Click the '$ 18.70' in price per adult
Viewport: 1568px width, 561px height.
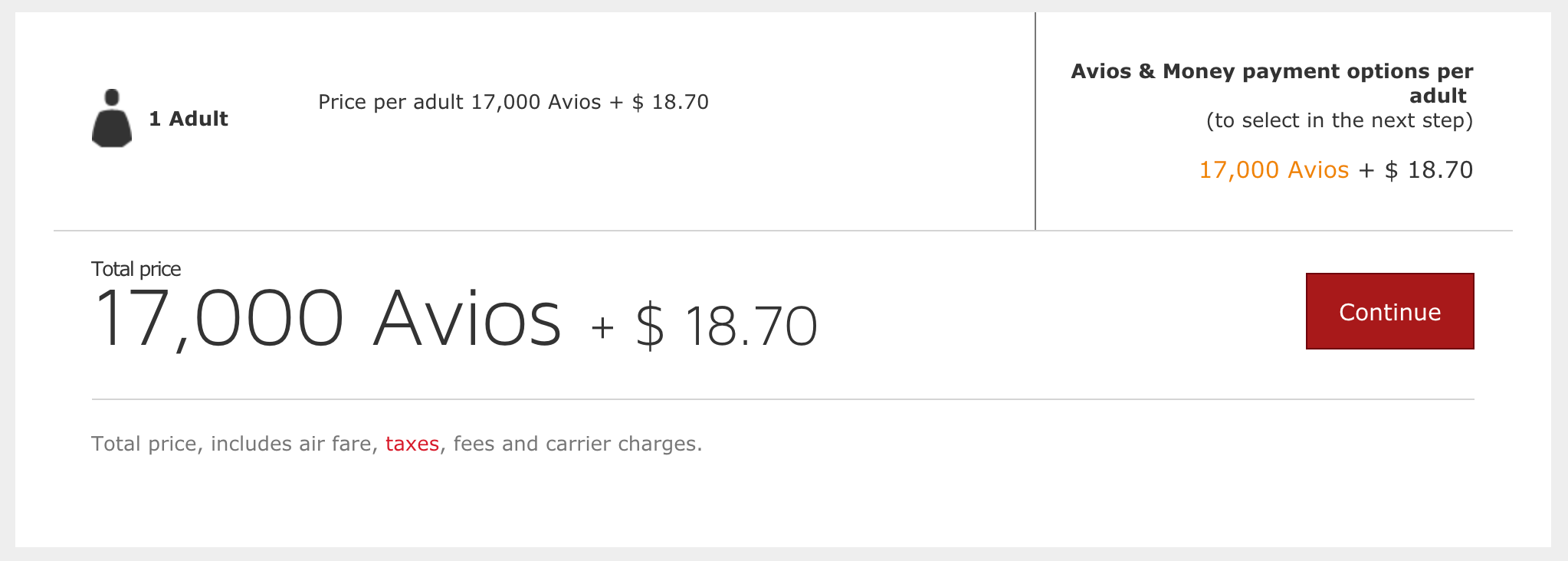(671, 102)
